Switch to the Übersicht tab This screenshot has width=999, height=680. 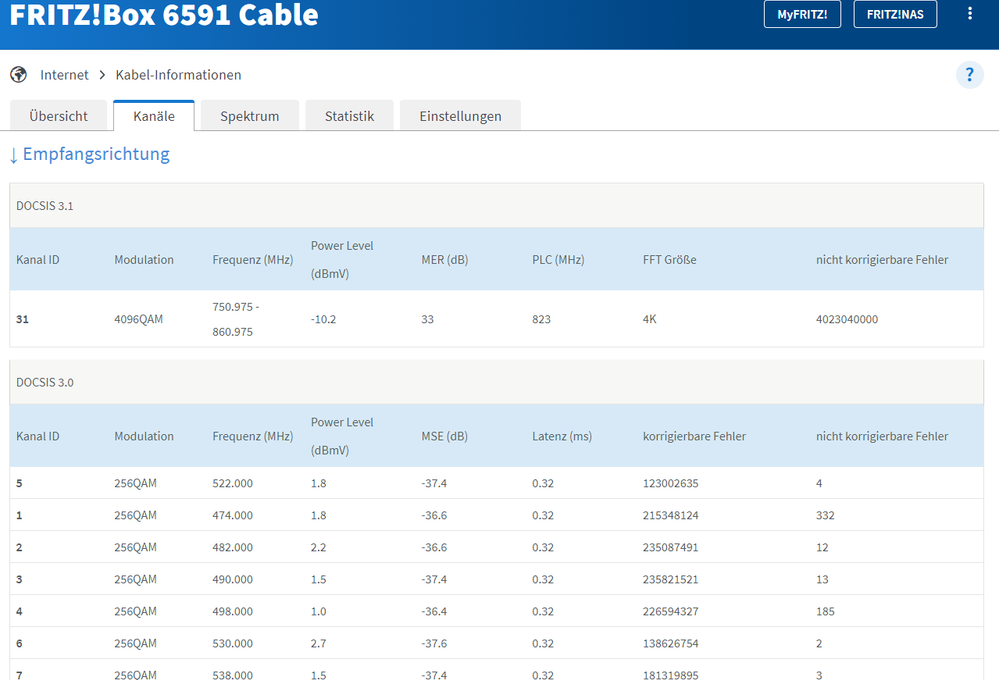click(x=59, y=116)
